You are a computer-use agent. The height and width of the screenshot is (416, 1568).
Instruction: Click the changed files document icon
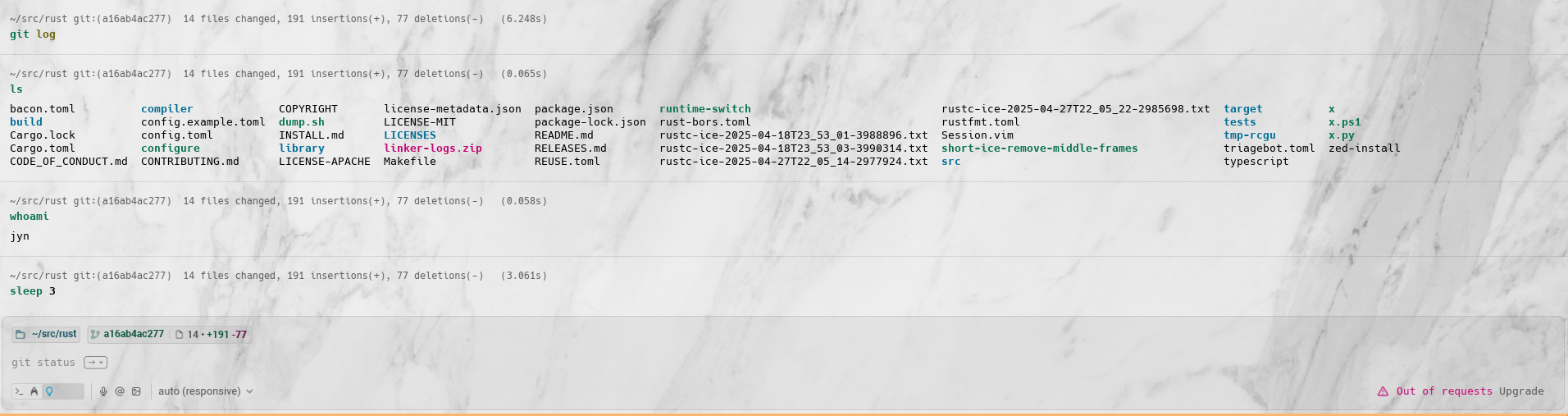(179, 335)
